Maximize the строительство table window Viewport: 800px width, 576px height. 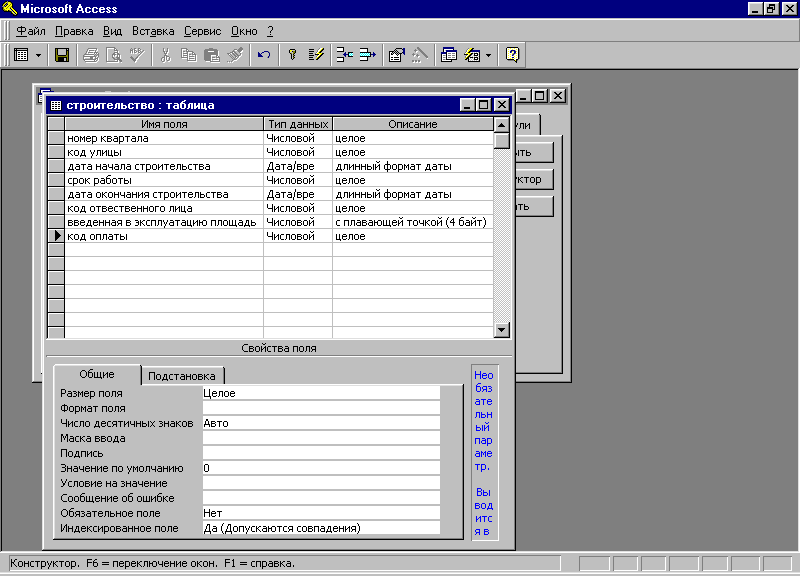484,105
